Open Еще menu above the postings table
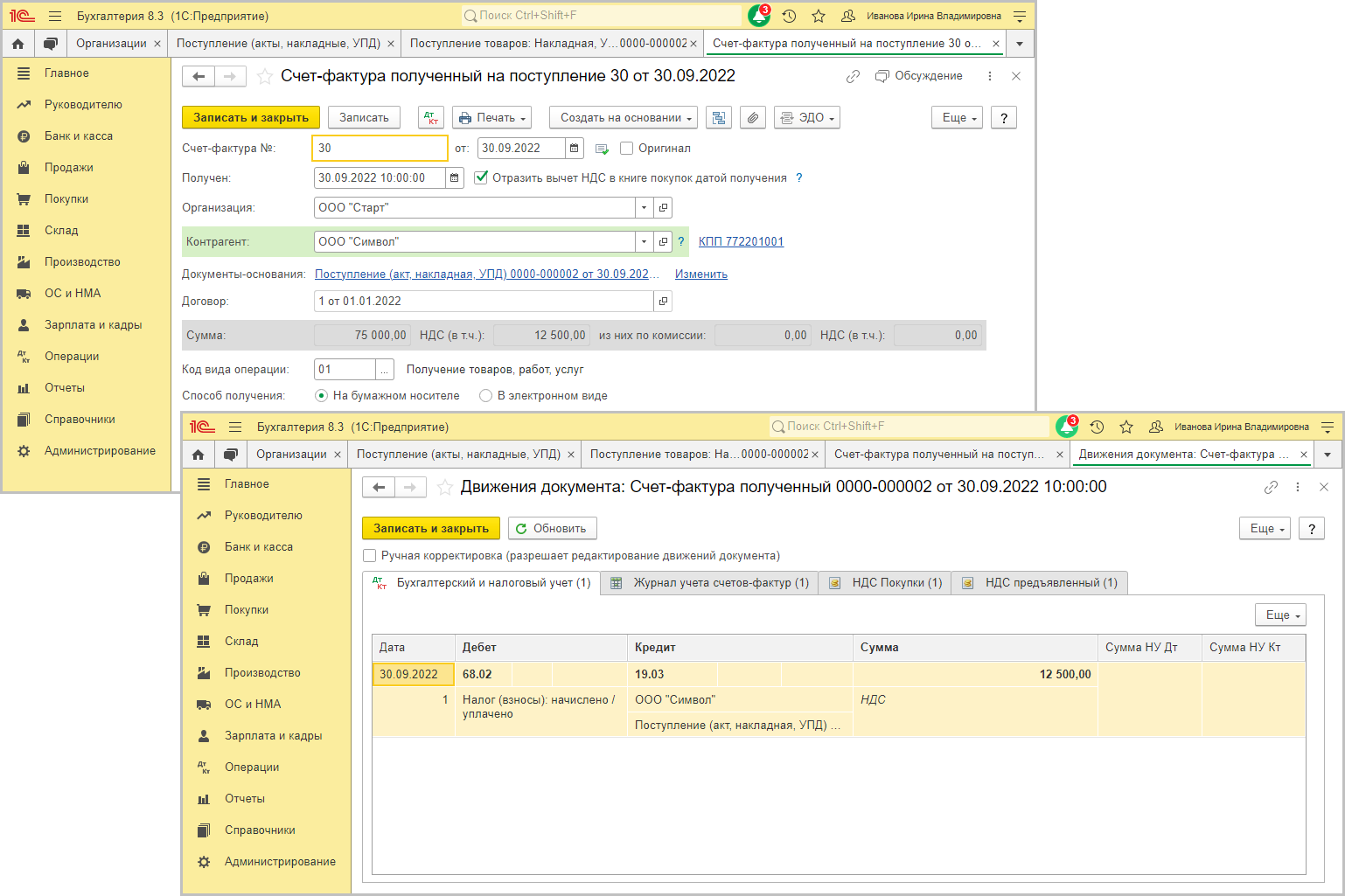Viewport: 1345px width, 896px height. tap(1280, 615)
